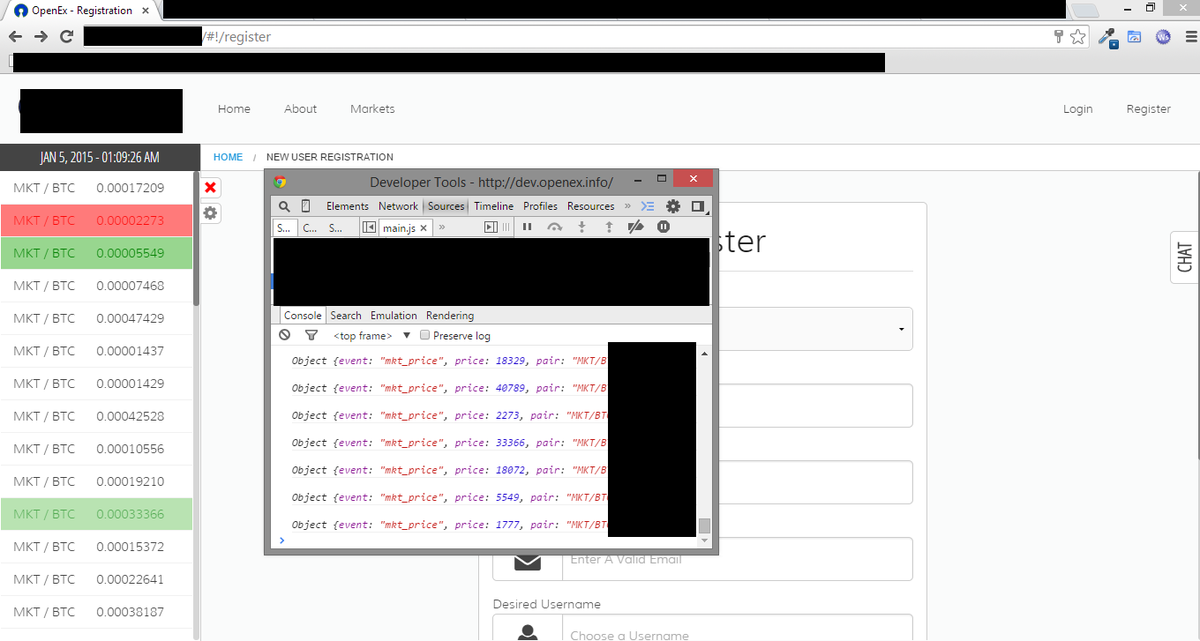1200x641 pixels.
Task: Click the Register nav link
Action: tap(1148, 109)
